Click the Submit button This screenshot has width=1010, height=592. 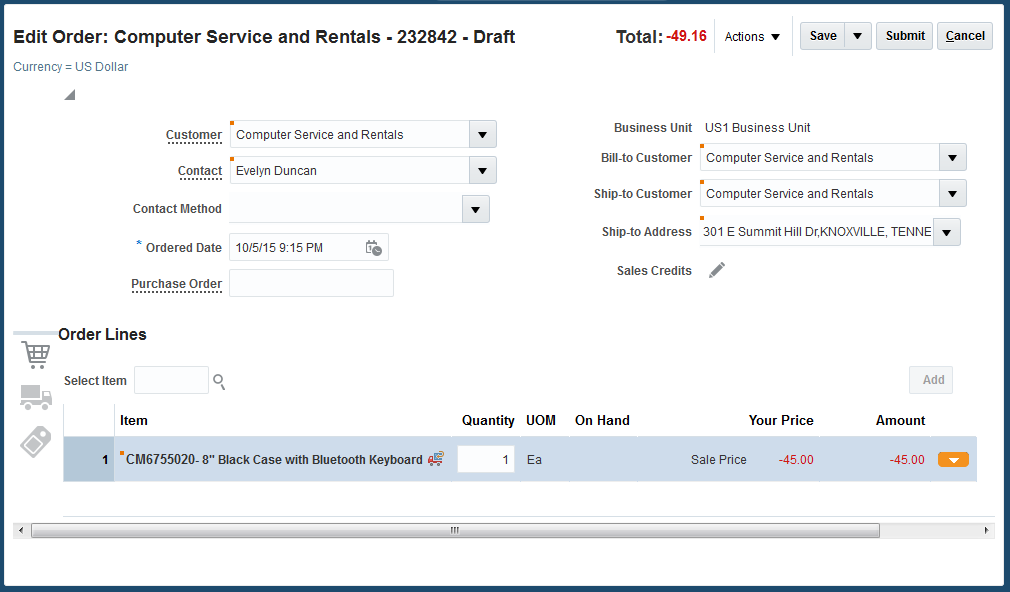point(903,35)
